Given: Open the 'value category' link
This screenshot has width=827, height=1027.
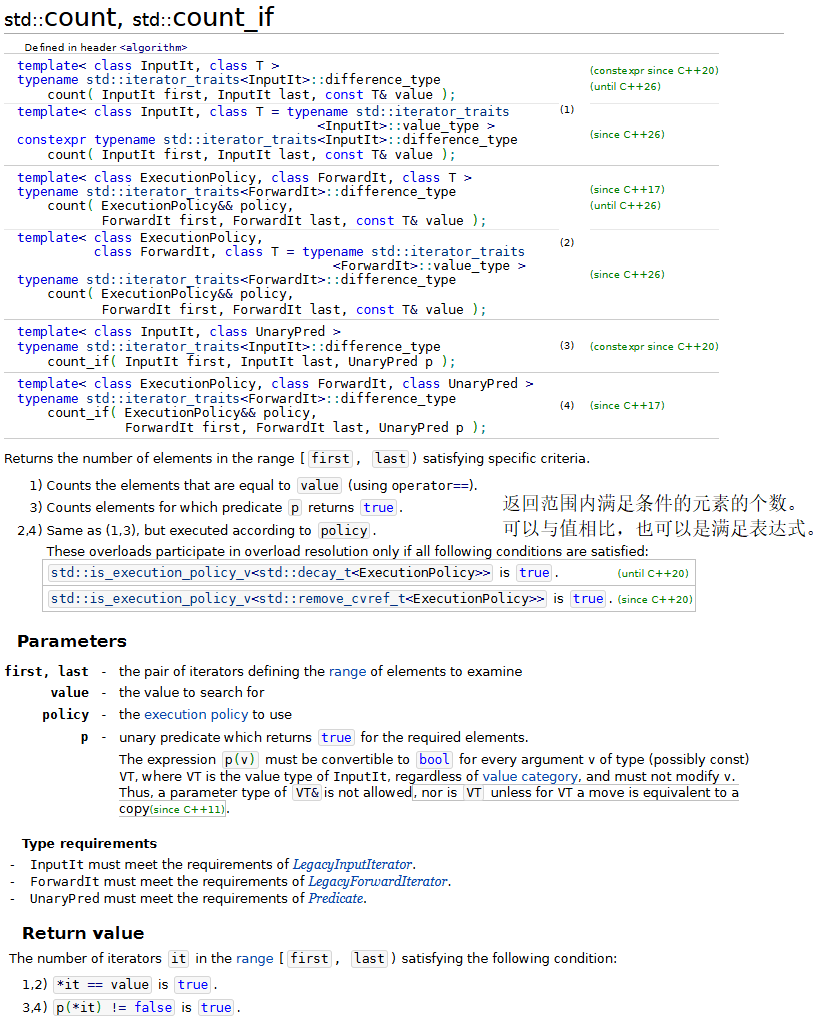Looking at the screenshot, I should [530, 776].
